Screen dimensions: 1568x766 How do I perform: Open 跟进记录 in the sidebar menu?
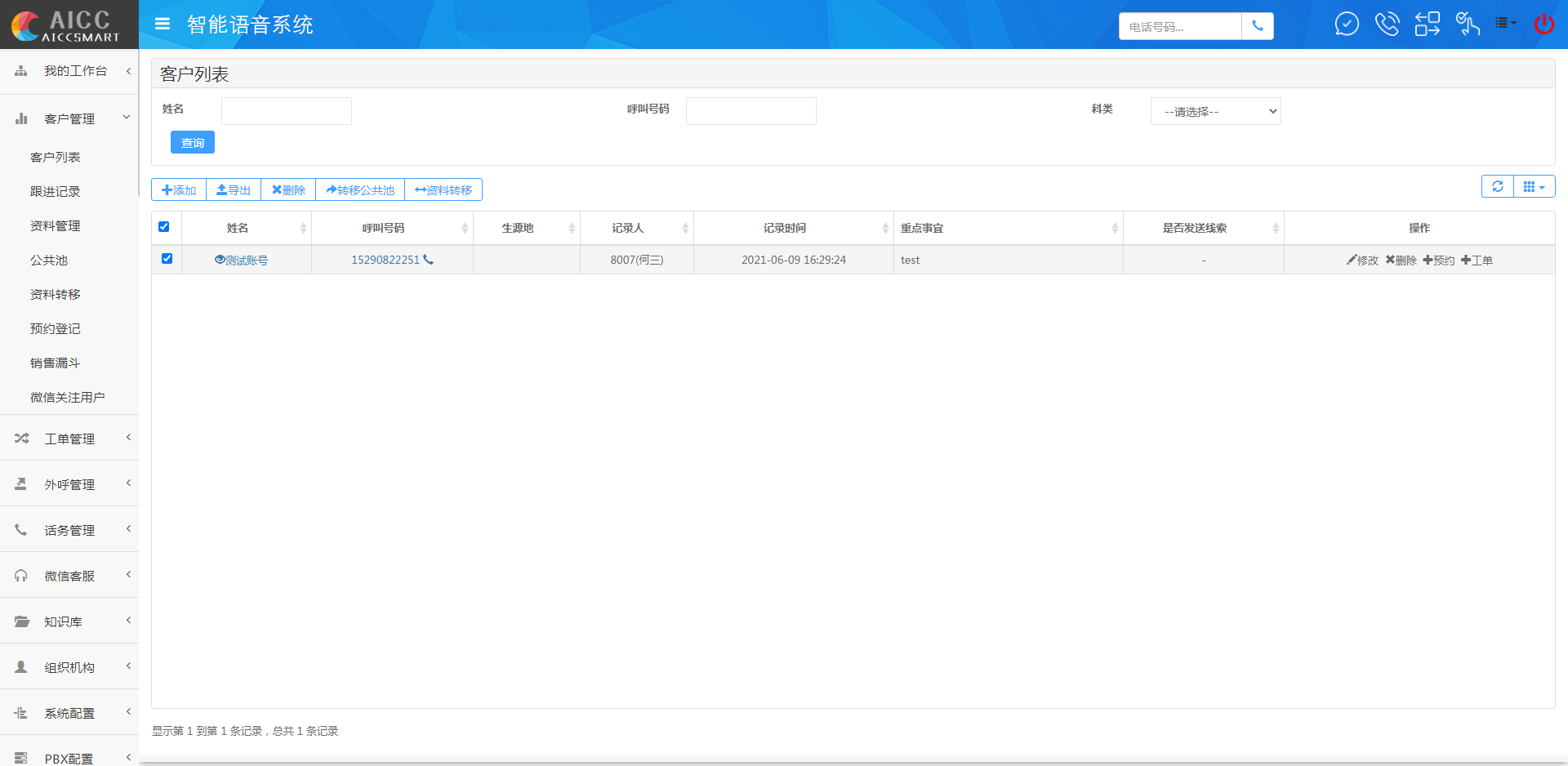point(56,192)
